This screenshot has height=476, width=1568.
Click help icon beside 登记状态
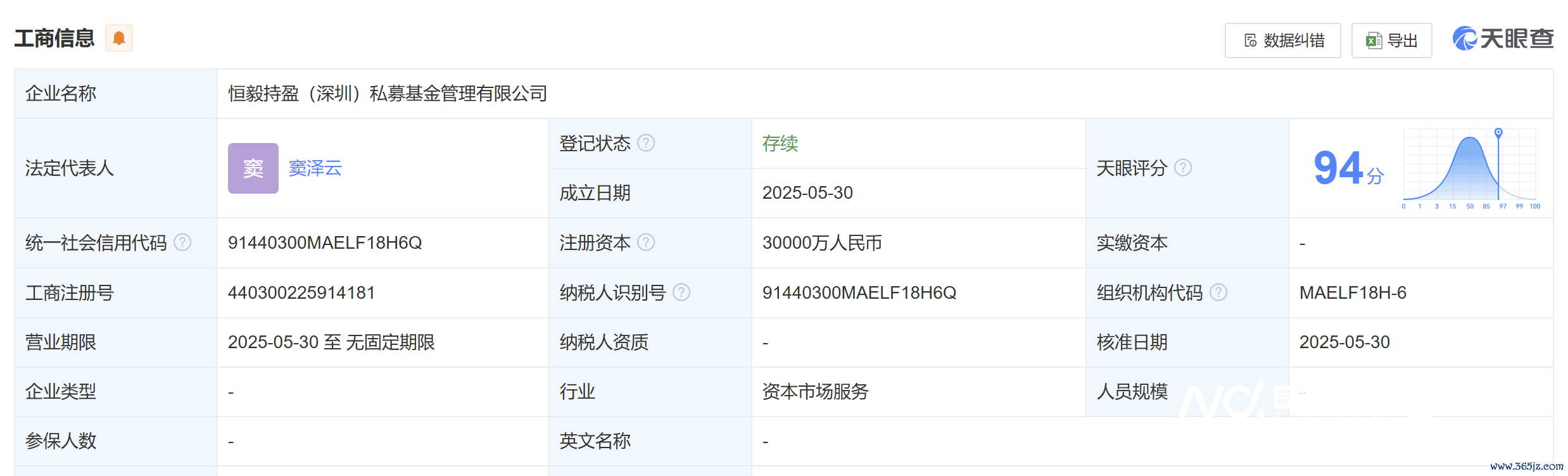(x=646, y=143)
